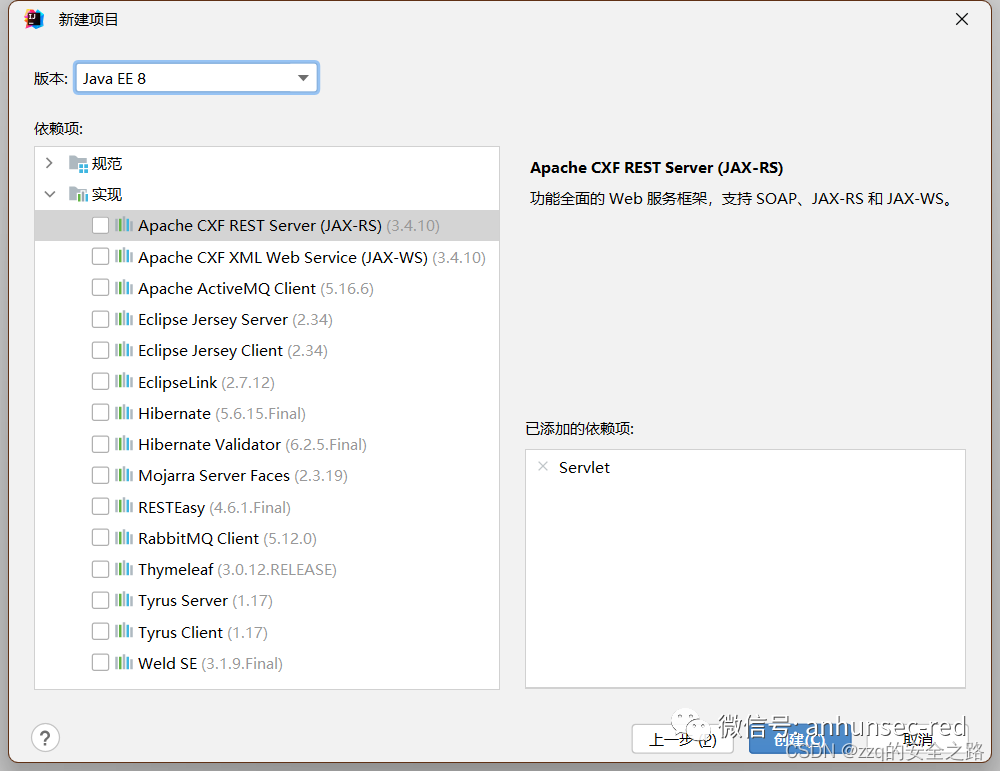The width and height of the screenshot is (1000, 771).
Task: Click the library icon beside Apache CXF XML Web Service
Action: [124, 256]
